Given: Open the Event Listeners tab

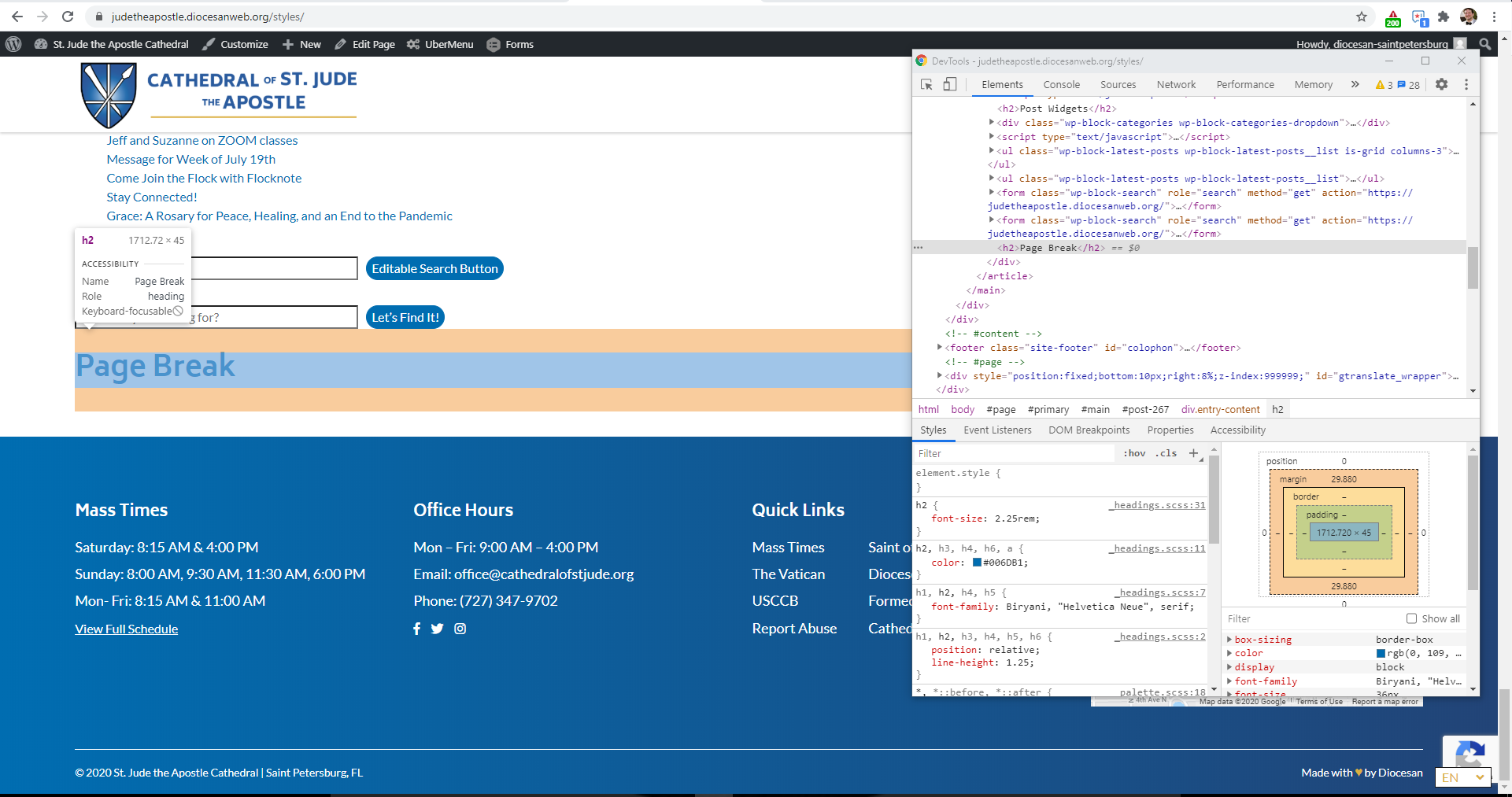Looking at the screenshot, I should [x=997, y=430].
